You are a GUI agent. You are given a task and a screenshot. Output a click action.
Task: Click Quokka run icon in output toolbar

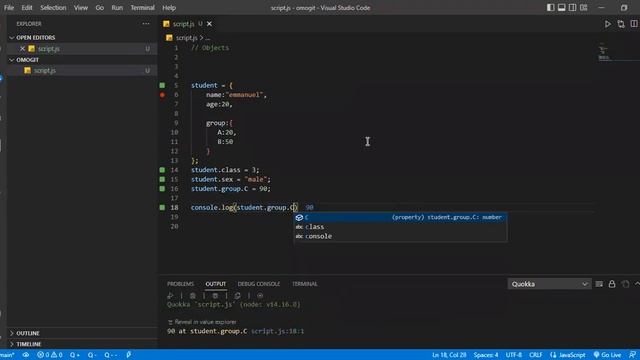point(170,296)
